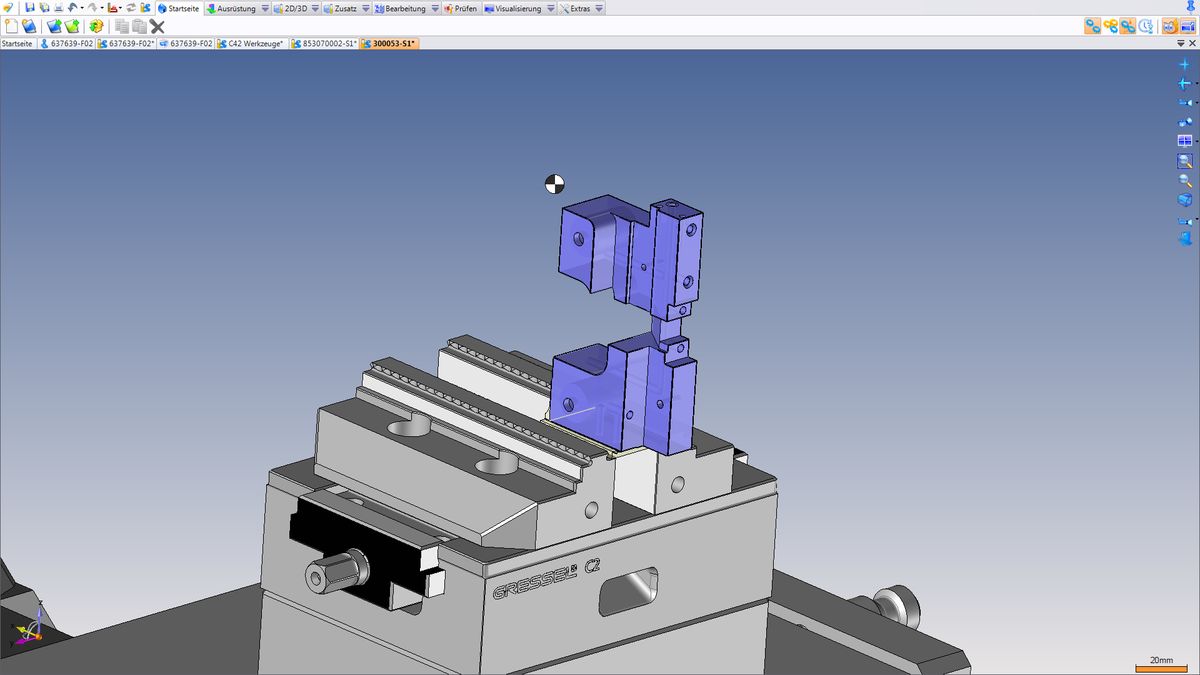
Task: Click the Print icon in the quick access bar
Action: (58, 8)
